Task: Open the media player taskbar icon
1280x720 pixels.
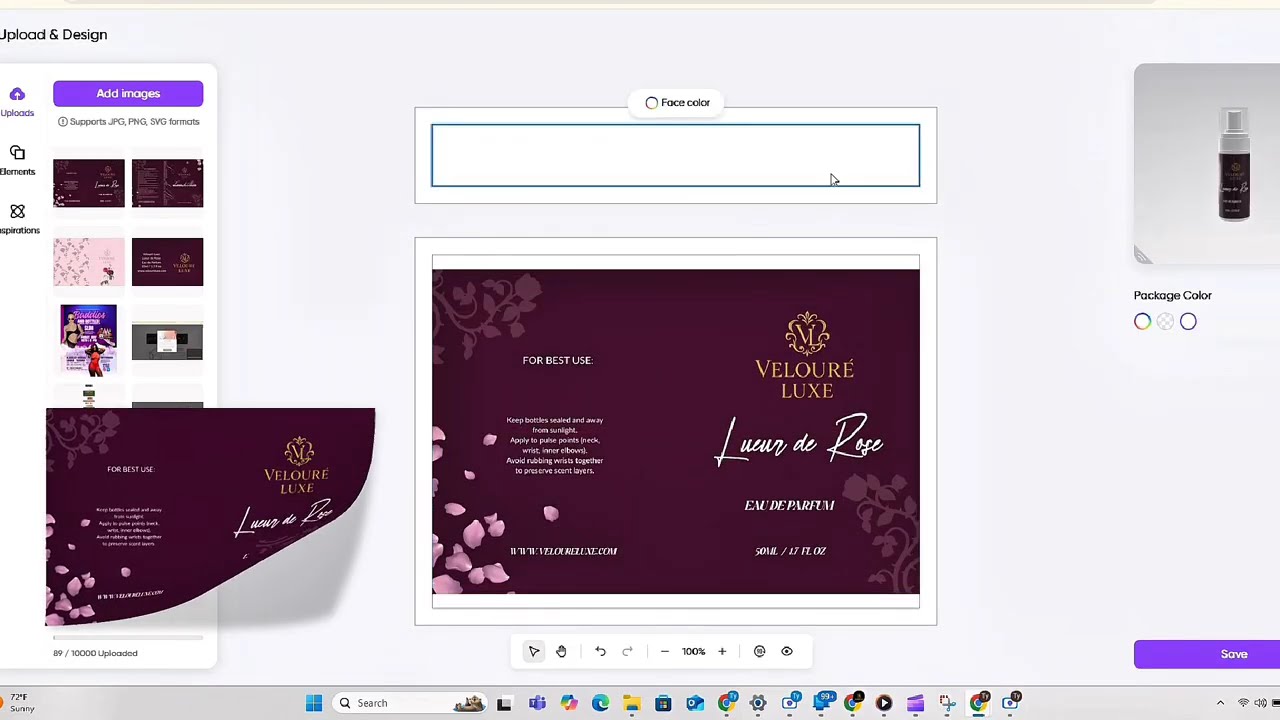Action: (x=884, y=703)
